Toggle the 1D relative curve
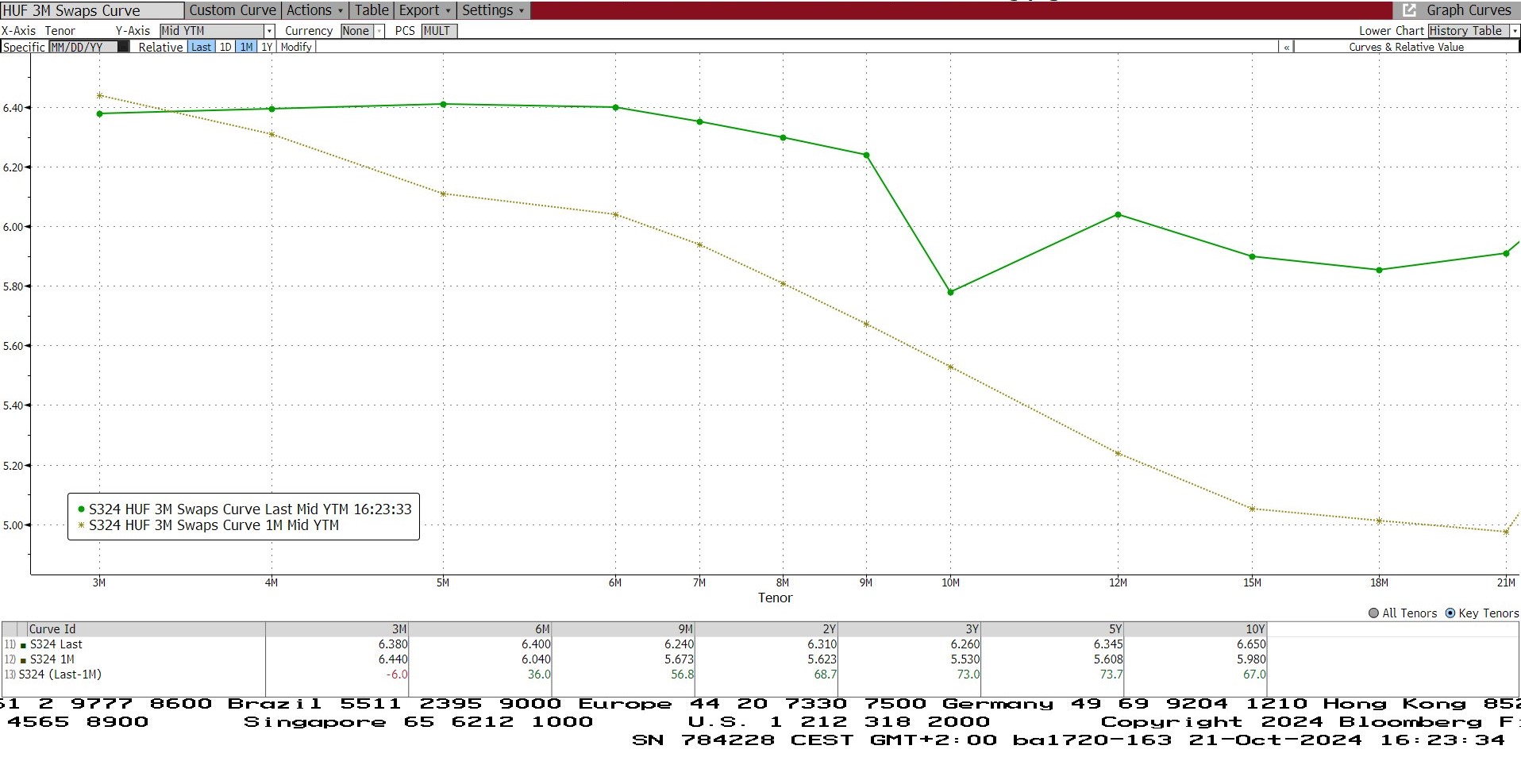Image resolution: width=1521 pixels, height=784 pixels. 225,47
